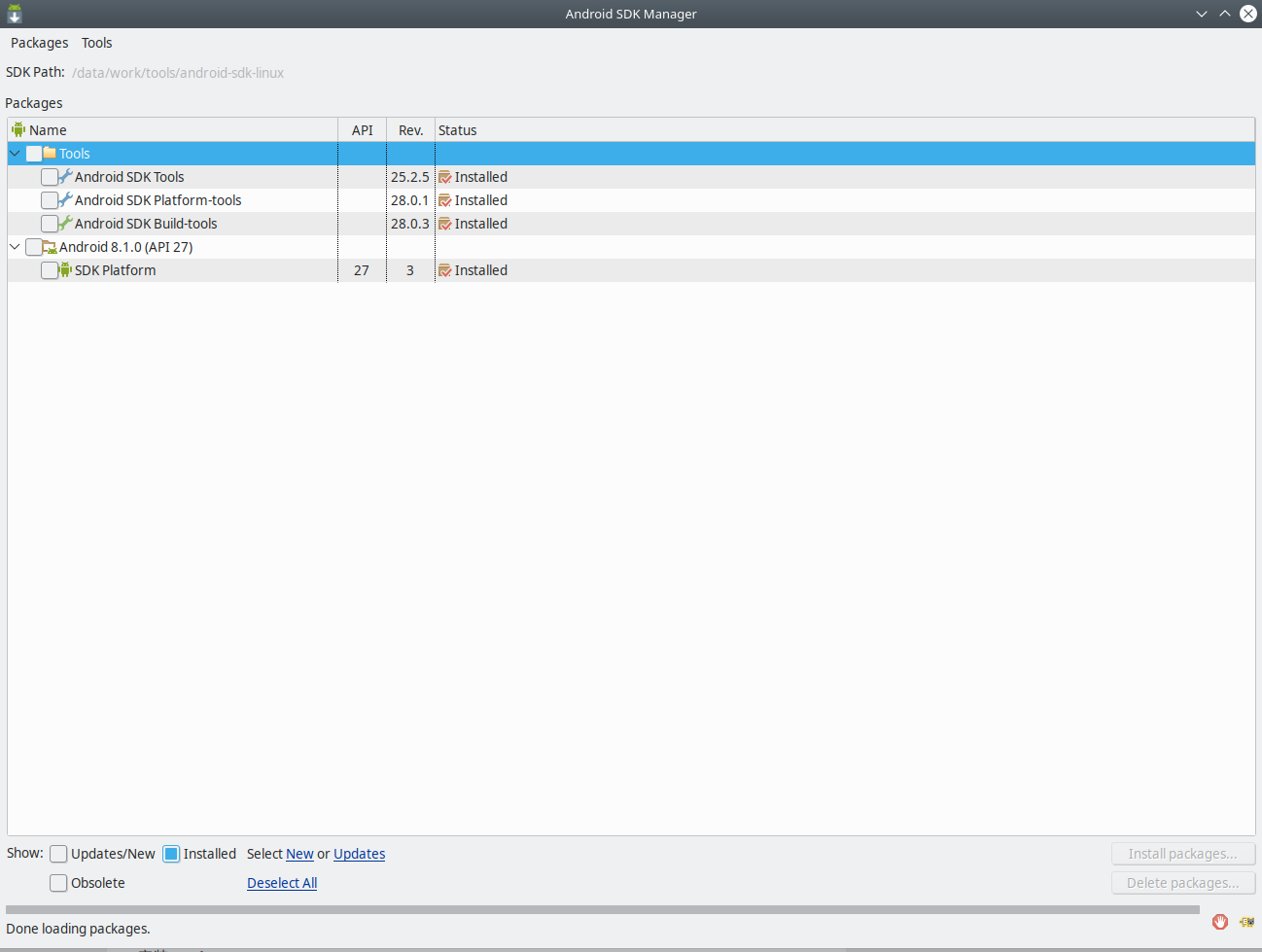Open the Tools menu

97,43
